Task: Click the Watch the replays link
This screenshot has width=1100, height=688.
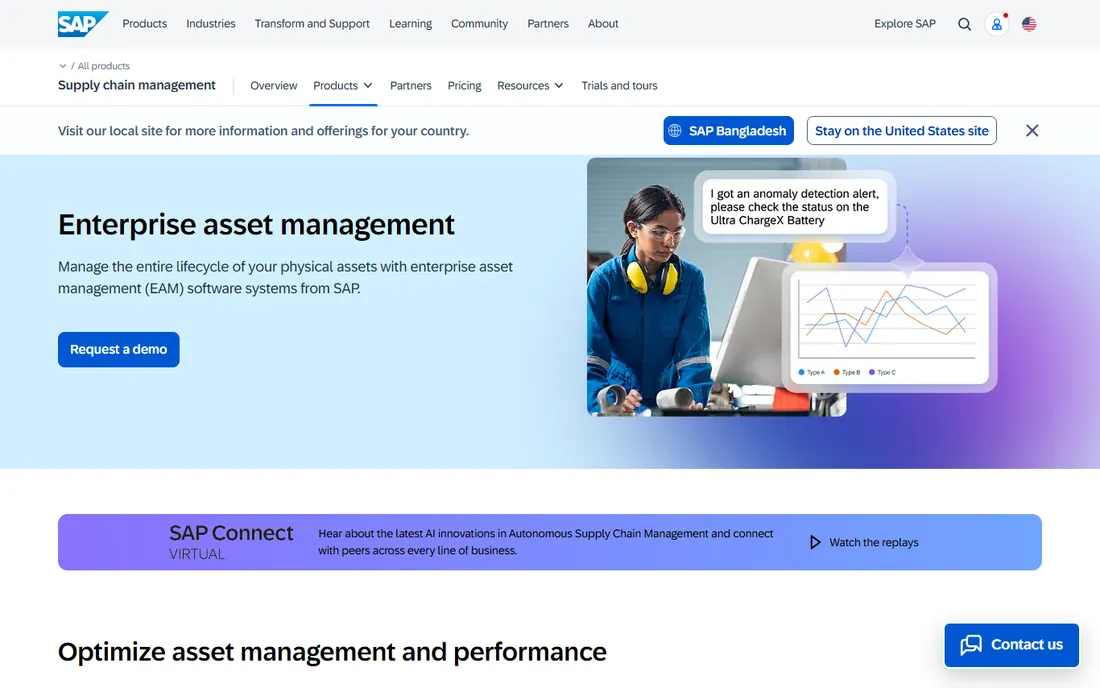Action: 873,542
